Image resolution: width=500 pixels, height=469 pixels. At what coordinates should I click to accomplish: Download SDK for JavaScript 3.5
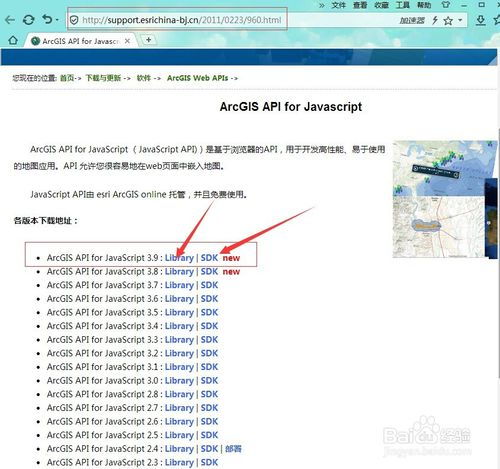[x=209, y=313]
